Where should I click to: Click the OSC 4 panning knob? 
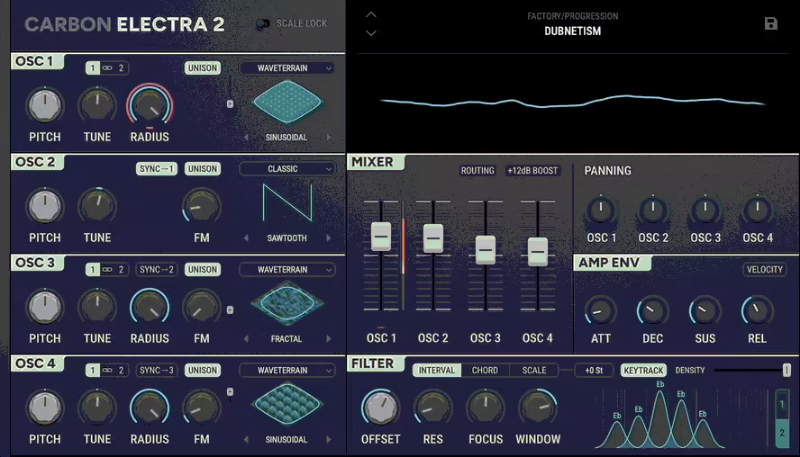coord(757,210)
